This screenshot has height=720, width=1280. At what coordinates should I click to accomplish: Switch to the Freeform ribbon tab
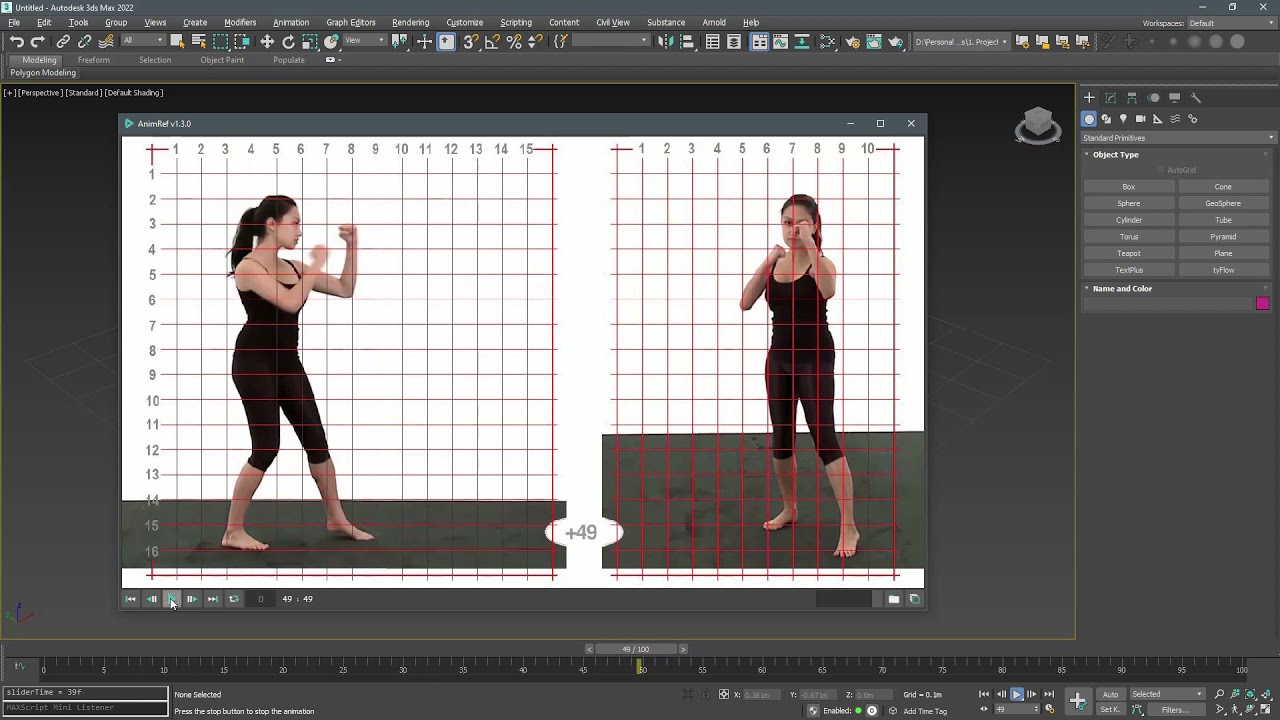(x=94, y=60)
